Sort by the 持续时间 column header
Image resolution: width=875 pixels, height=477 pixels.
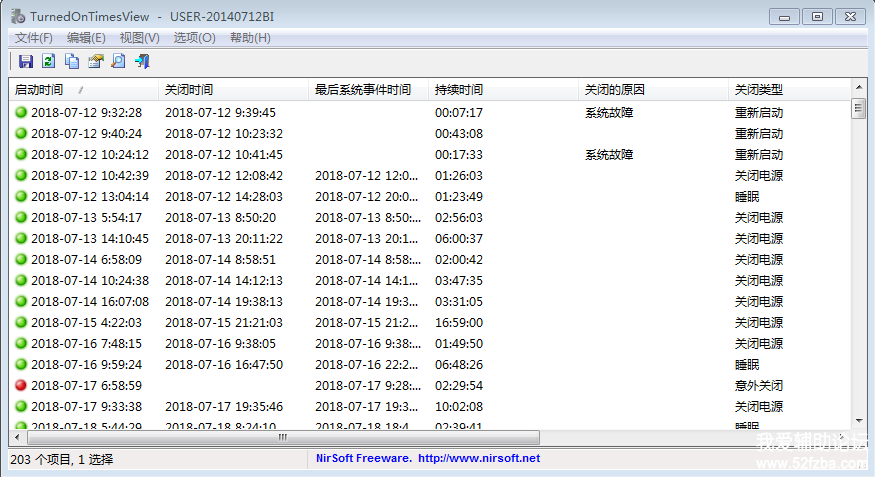pos(503,90)
